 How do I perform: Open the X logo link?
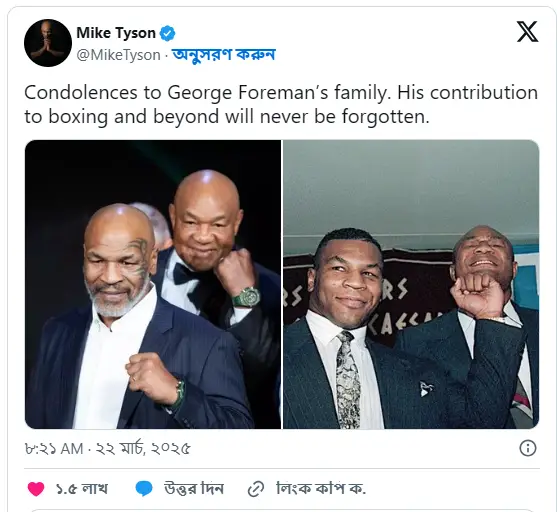pyautogui.click(x=527, y=31)
